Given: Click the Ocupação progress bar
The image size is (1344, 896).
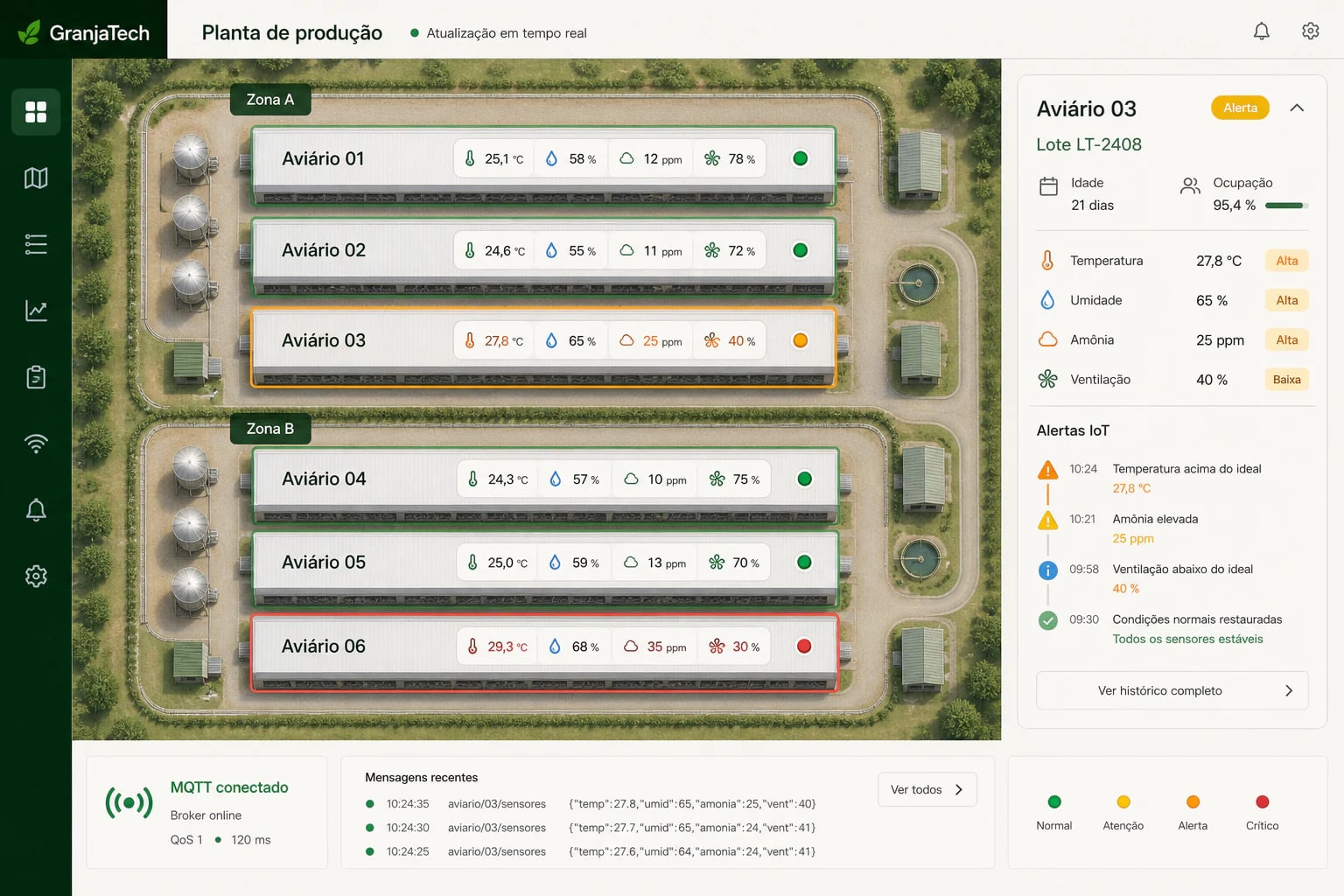Looking at the screenshot, I should tap(1286, 206).
